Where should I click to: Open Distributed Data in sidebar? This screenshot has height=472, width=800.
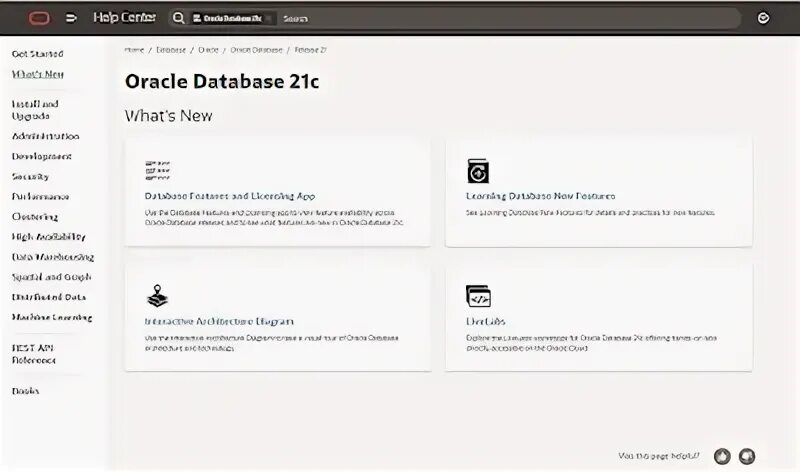coord(48,297)
